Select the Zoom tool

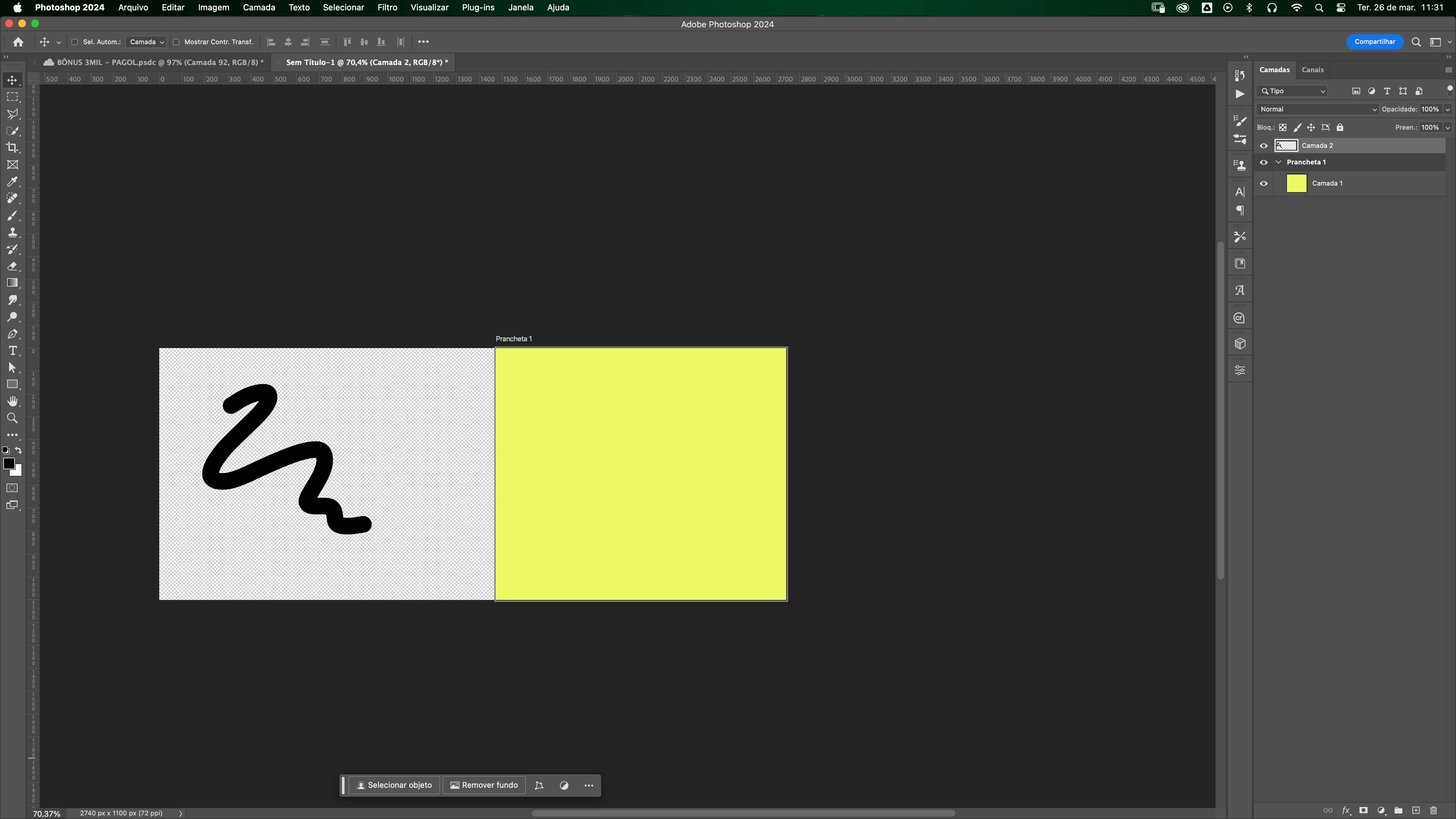[12, 418]
